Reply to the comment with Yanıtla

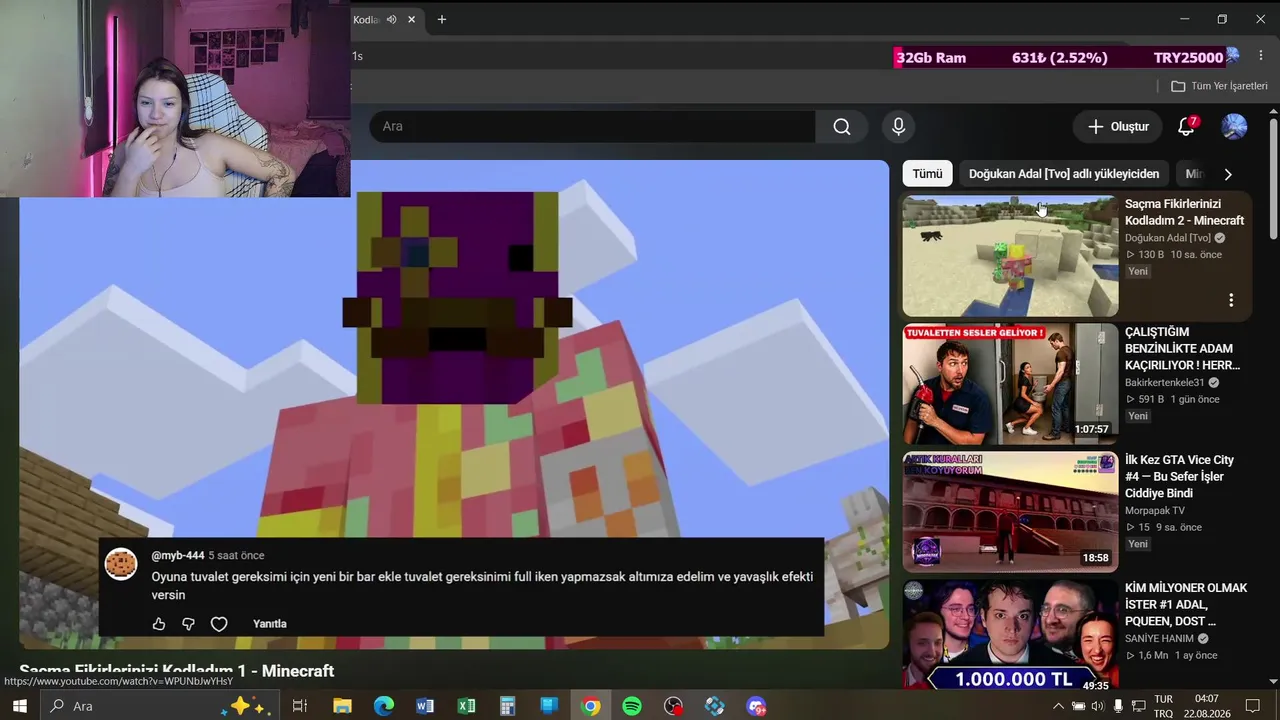pyautogui.click(x=270, y=624)
